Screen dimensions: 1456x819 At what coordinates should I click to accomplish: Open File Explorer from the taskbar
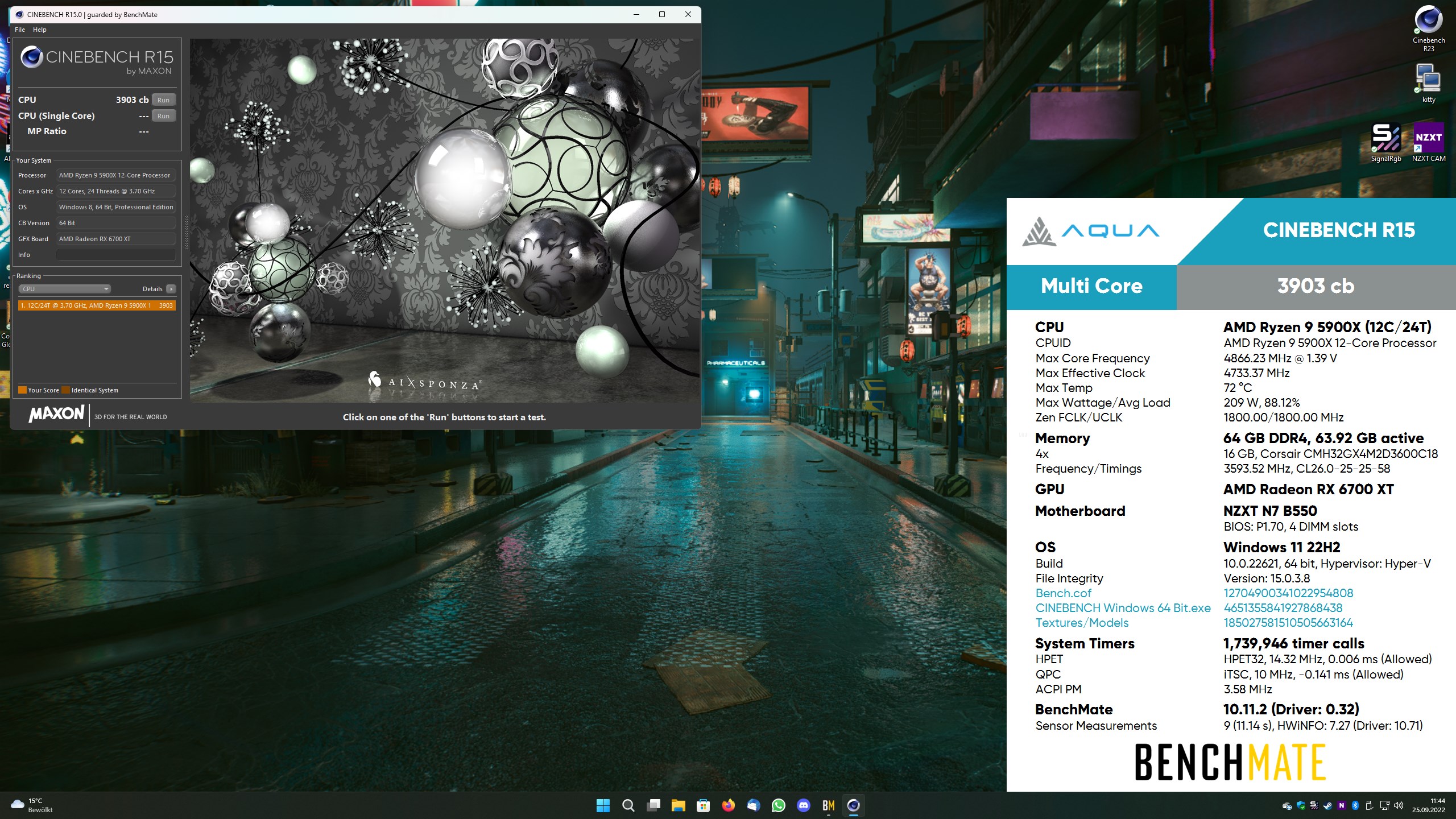pos(678,805)
